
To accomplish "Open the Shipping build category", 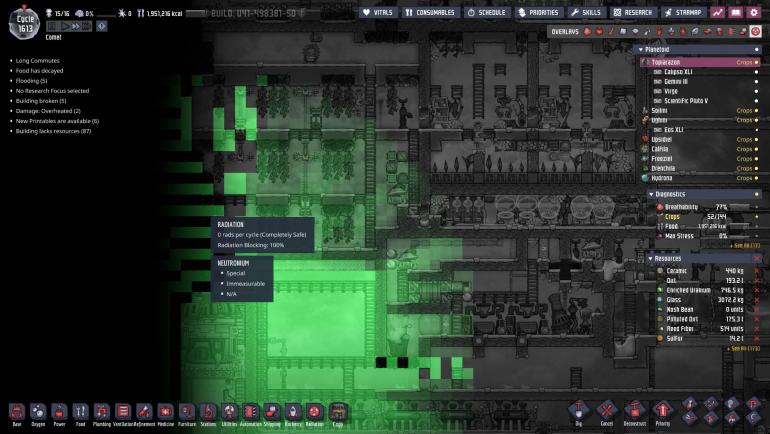I will pos(272,415).
